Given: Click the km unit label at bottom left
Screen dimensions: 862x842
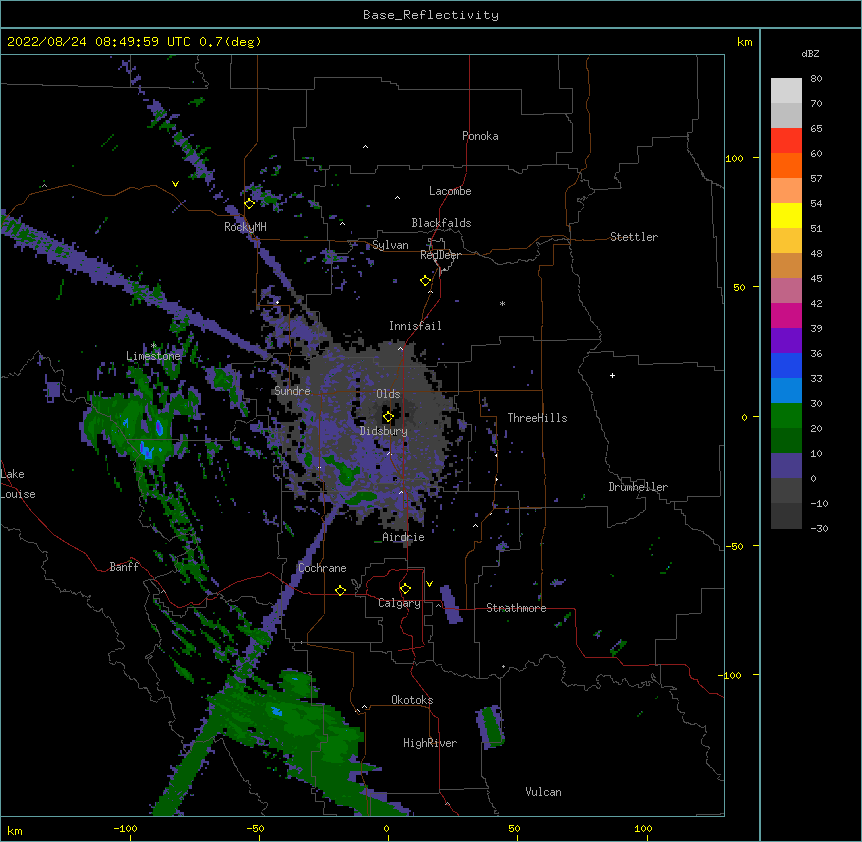Looking at the screenshot, I should click(x=15, y=831).
